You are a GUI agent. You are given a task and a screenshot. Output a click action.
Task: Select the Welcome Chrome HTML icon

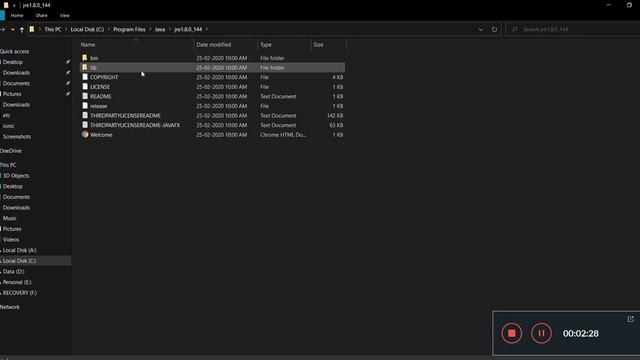pos(85,134)
